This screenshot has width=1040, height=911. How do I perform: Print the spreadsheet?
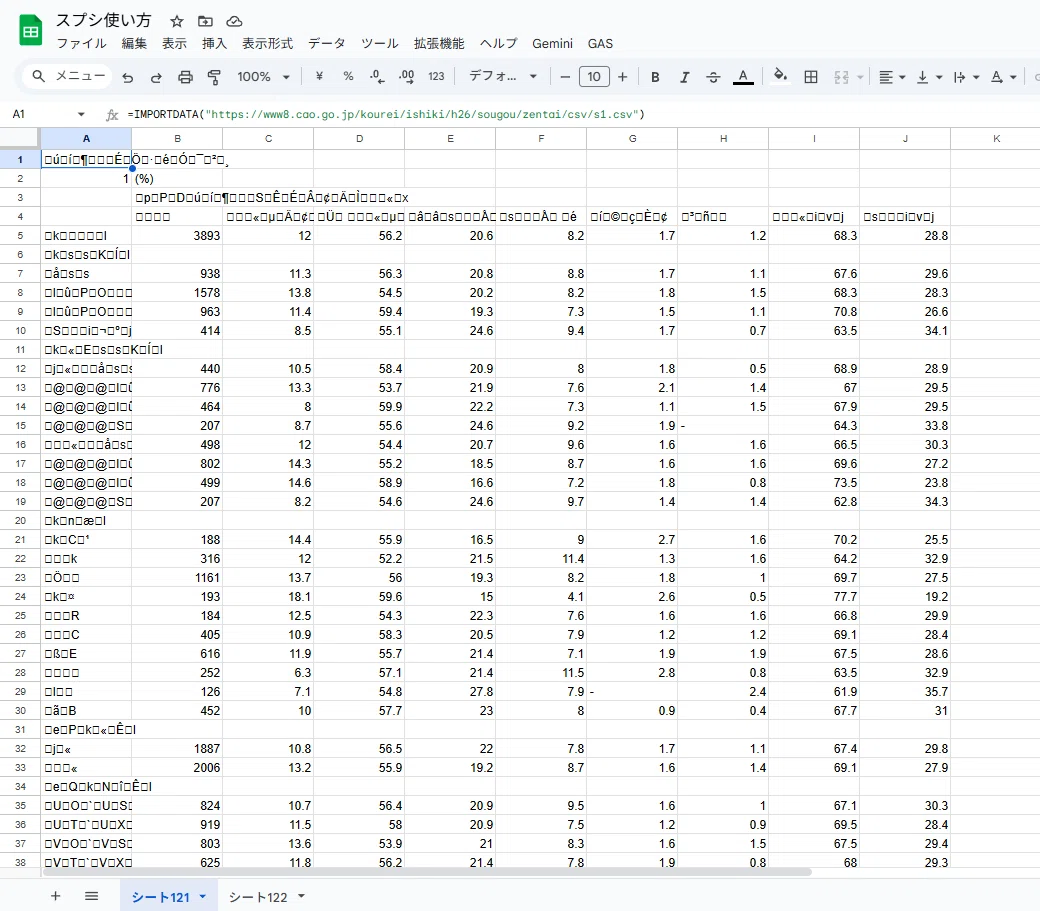tap(185, 77)
